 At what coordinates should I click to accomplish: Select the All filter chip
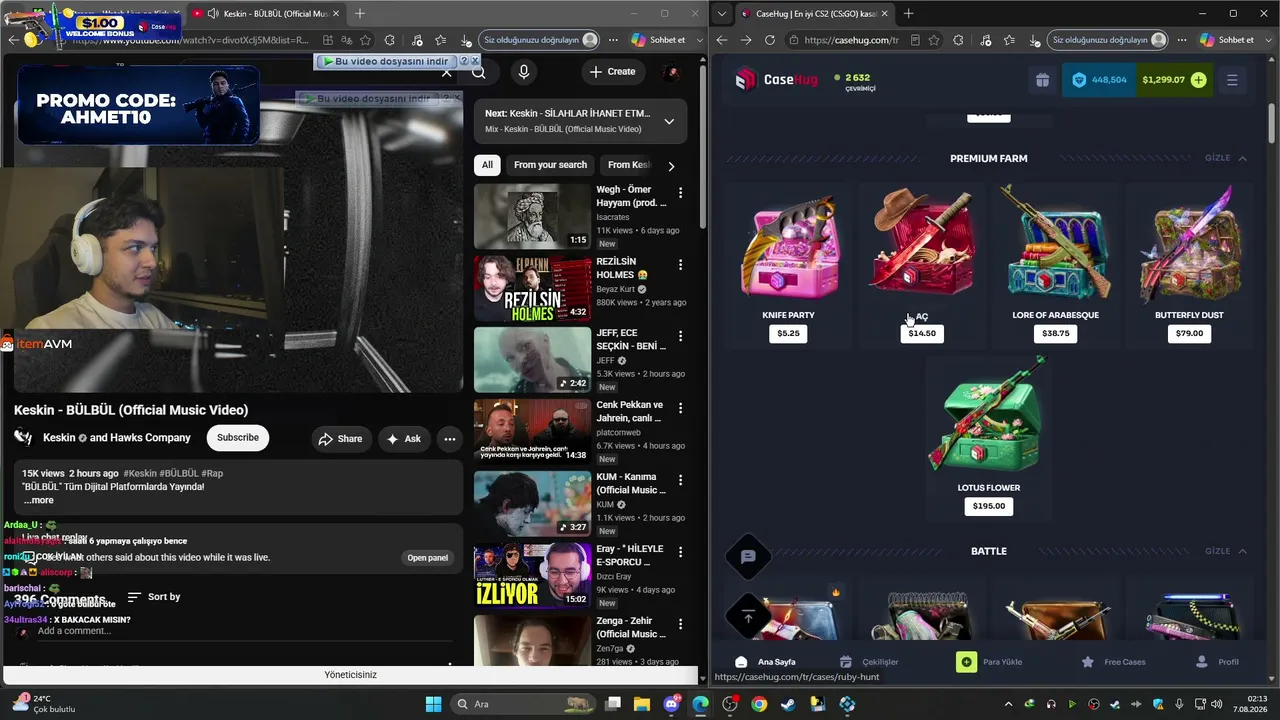(x=487, y=165)
